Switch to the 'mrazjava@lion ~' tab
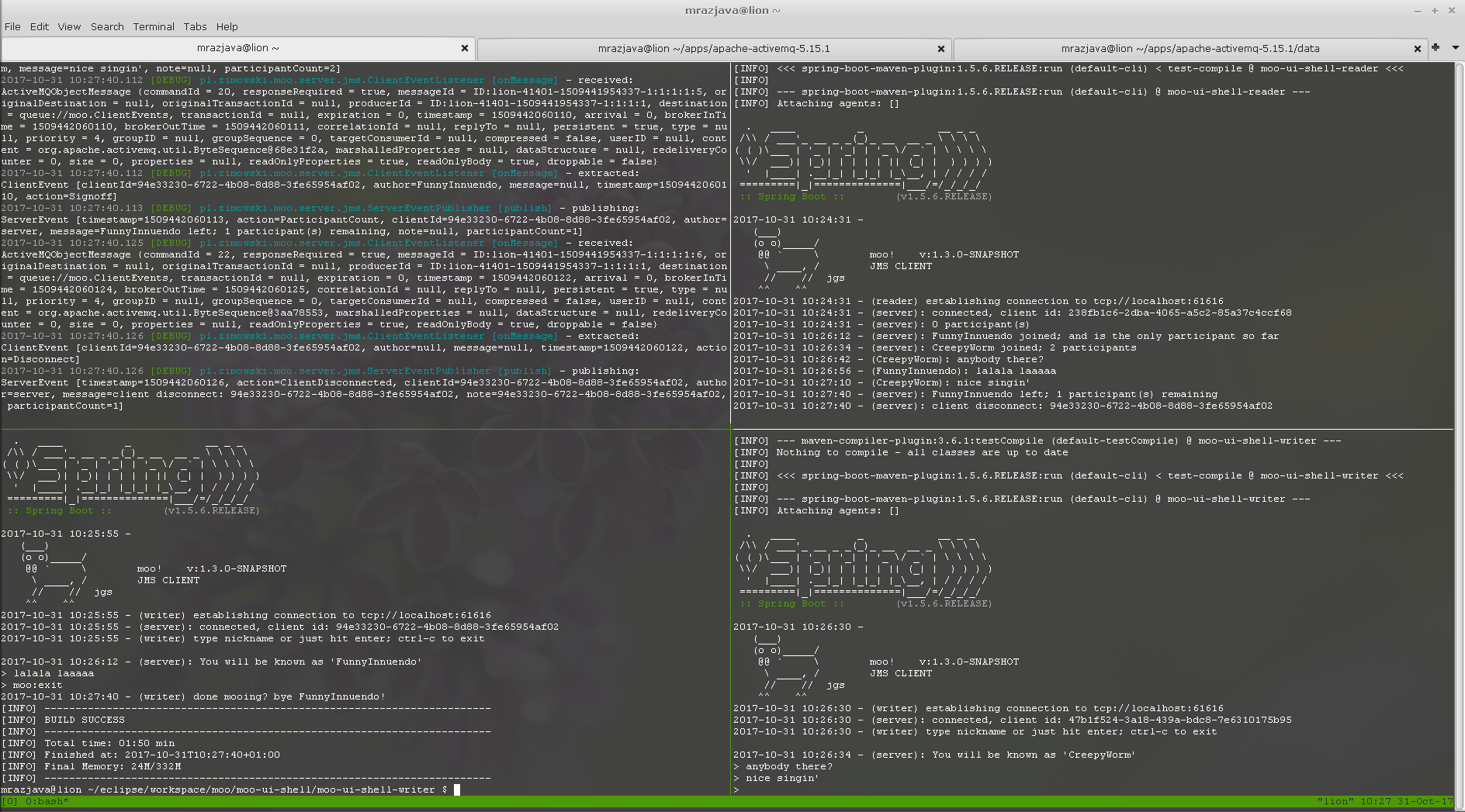 pyautogui.click(x=237, y=48)
